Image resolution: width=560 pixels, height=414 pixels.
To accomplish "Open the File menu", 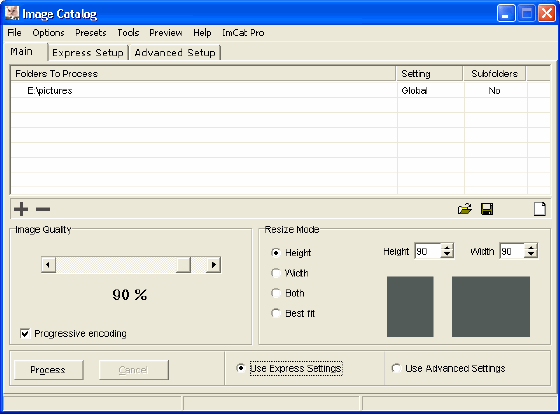I will [x=14, y=33].
